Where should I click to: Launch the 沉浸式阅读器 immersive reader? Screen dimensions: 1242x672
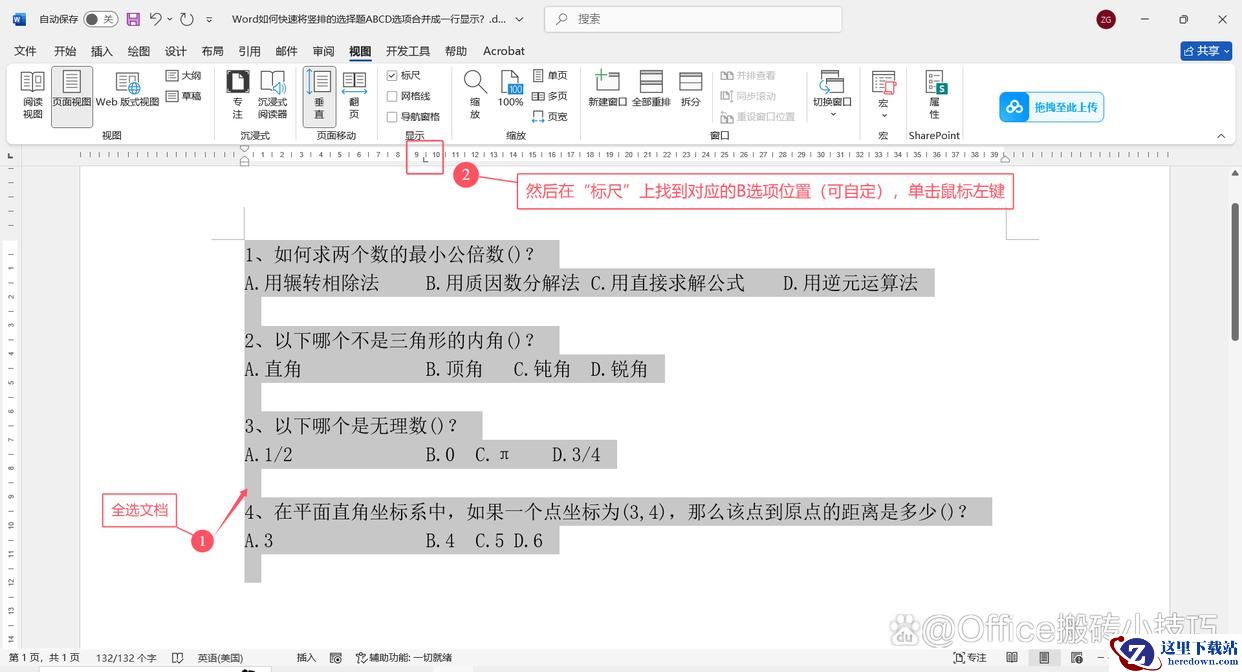click(x=272, y=94)
